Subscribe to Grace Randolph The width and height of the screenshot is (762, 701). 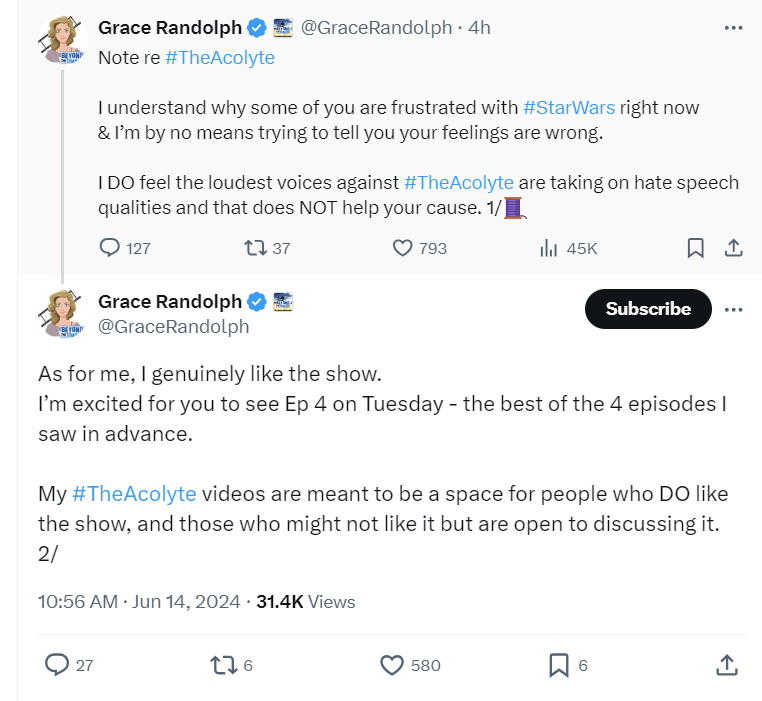648,309
